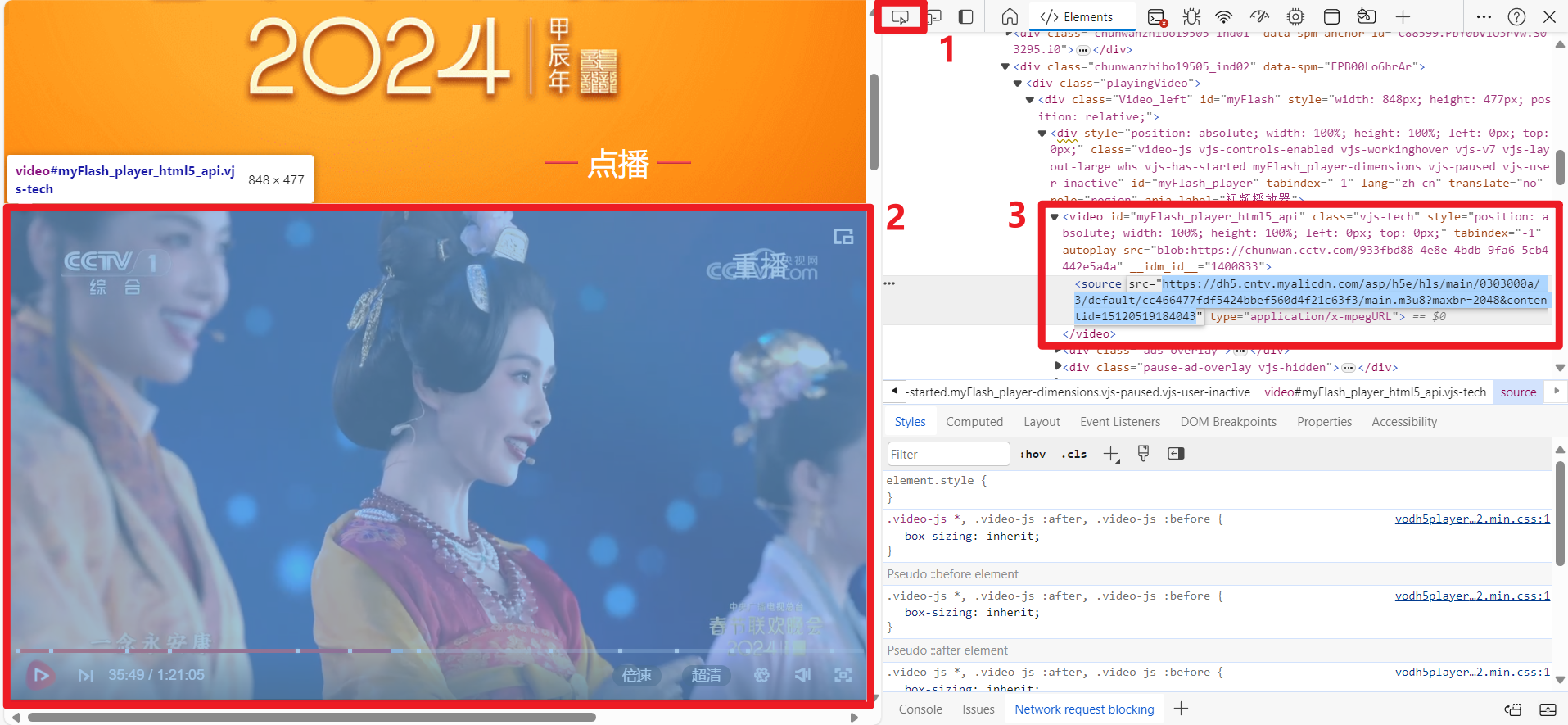Open the Accessibility tab

1404,422
